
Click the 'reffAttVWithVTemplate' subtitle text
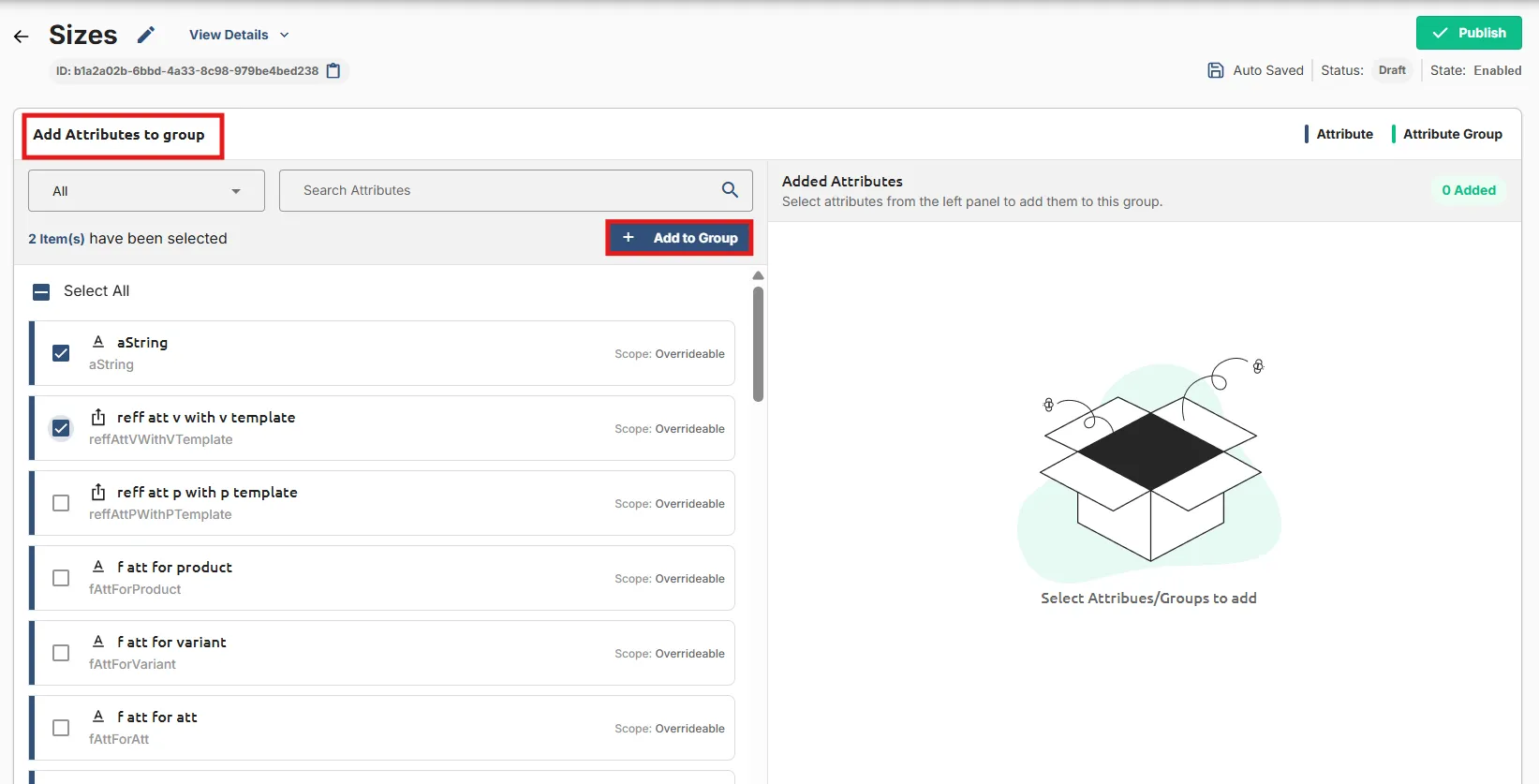[161, 439]
